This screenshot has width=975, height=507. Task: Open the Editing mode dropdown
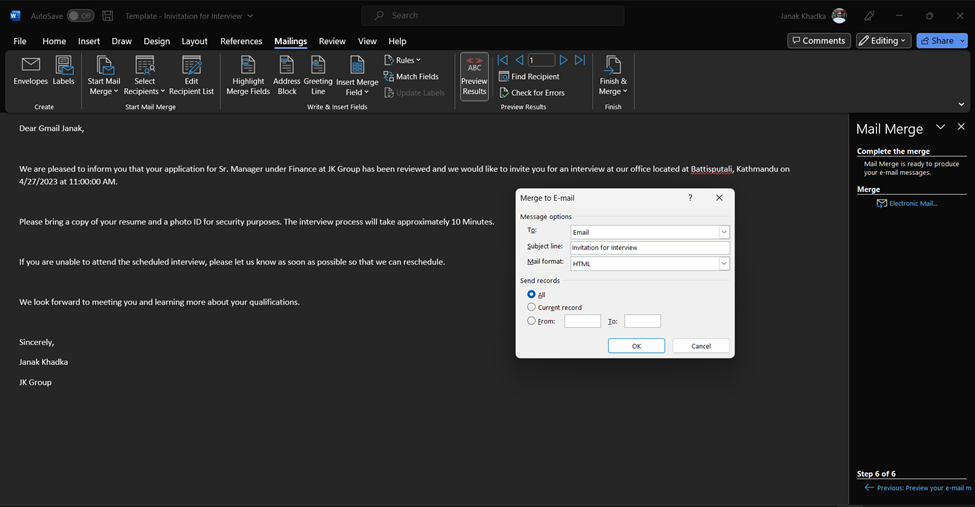coord(884,40)
